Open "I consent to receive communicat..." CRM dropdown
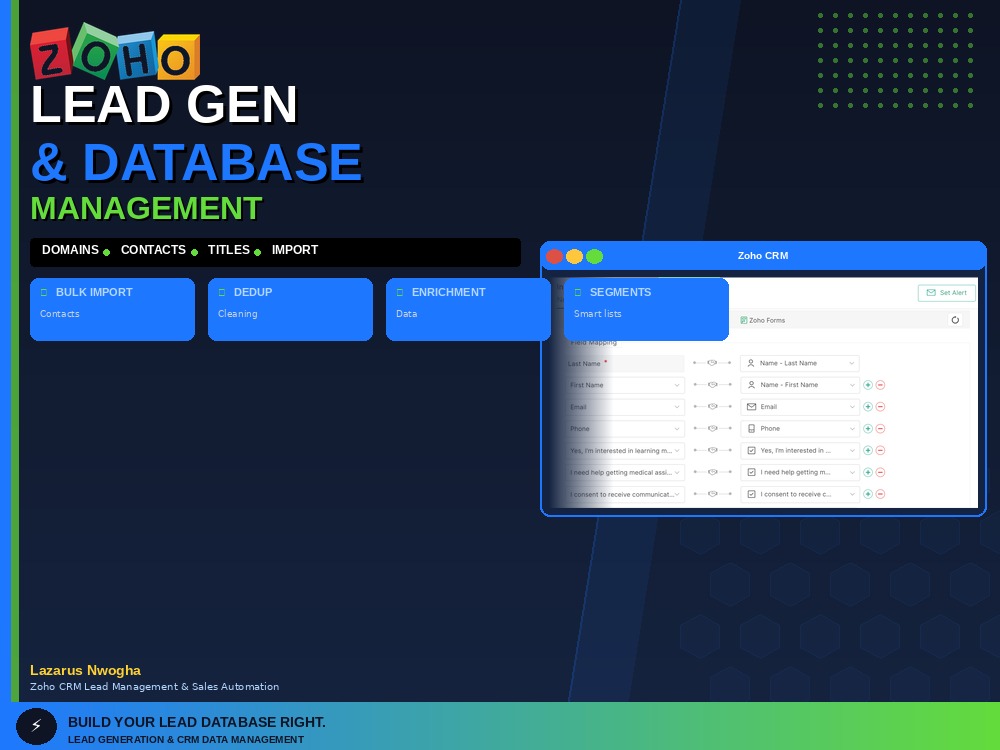 [625, 494]
